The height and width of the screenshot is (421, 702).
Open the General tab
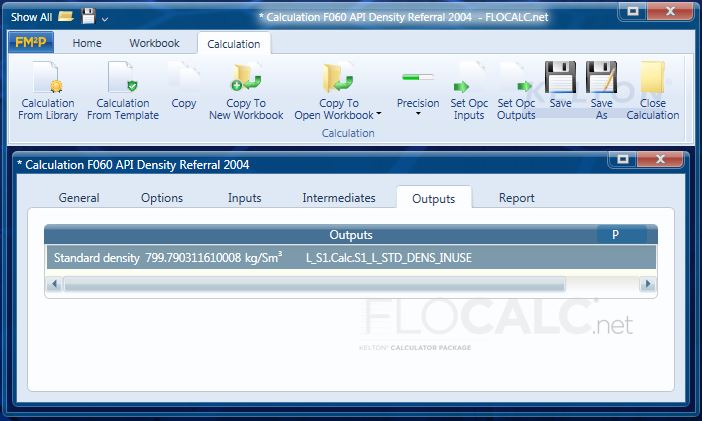[79, 198]
